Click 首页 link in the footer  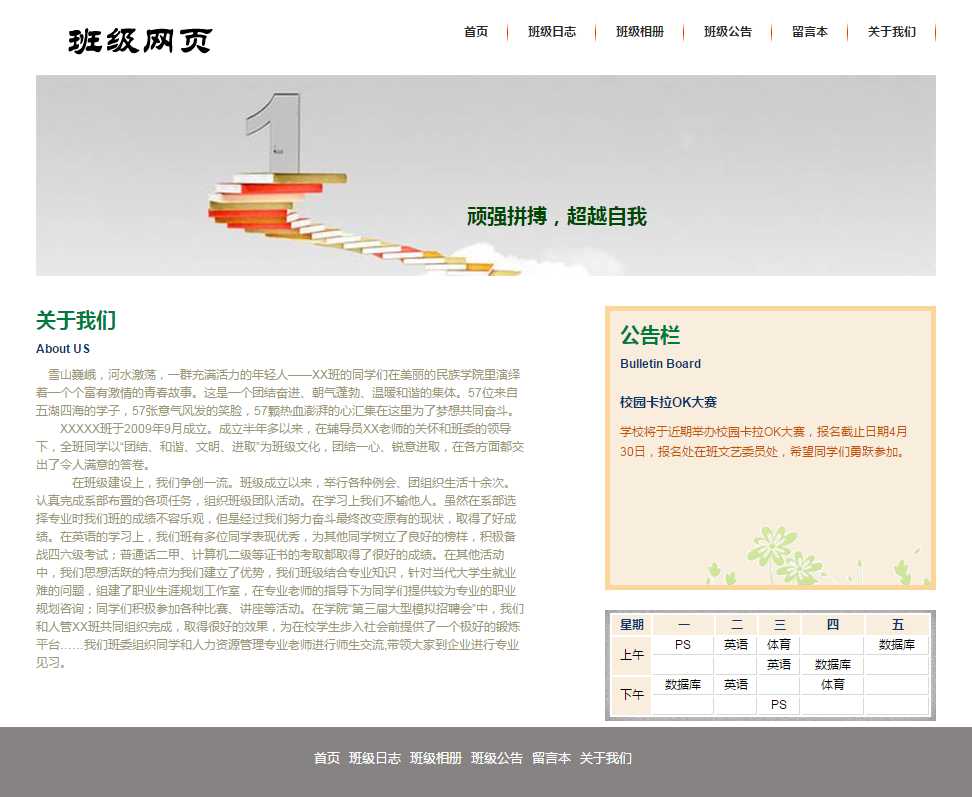tap(327, 758)
